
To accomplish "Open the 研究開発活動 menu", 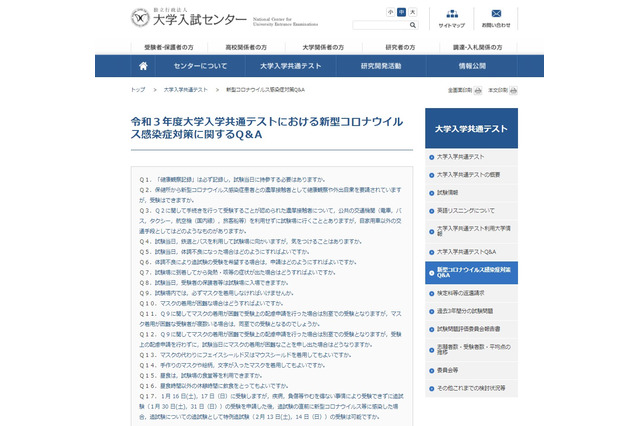I will [381, 66].
